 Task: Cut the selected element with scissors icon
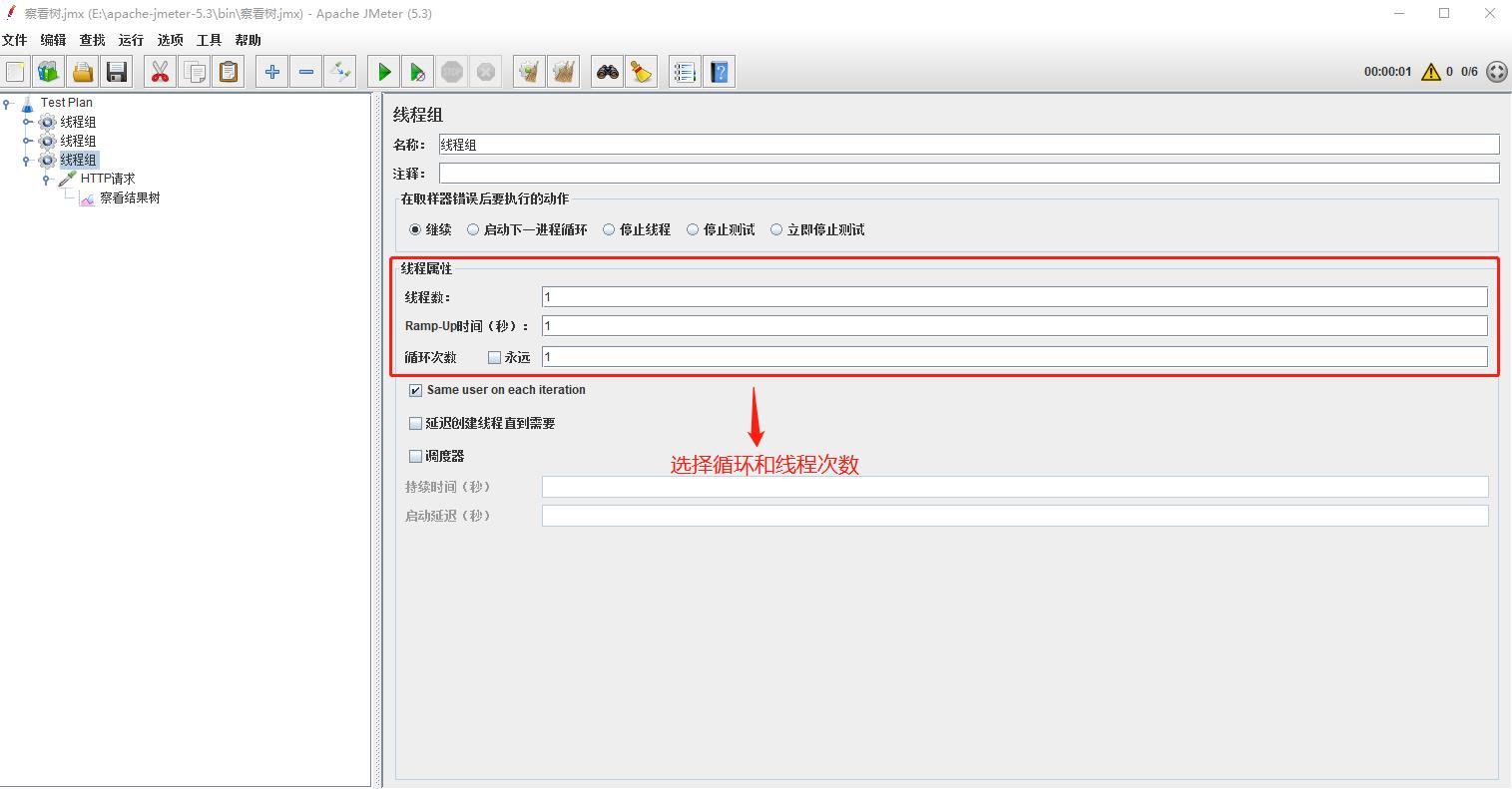[160, 72]
